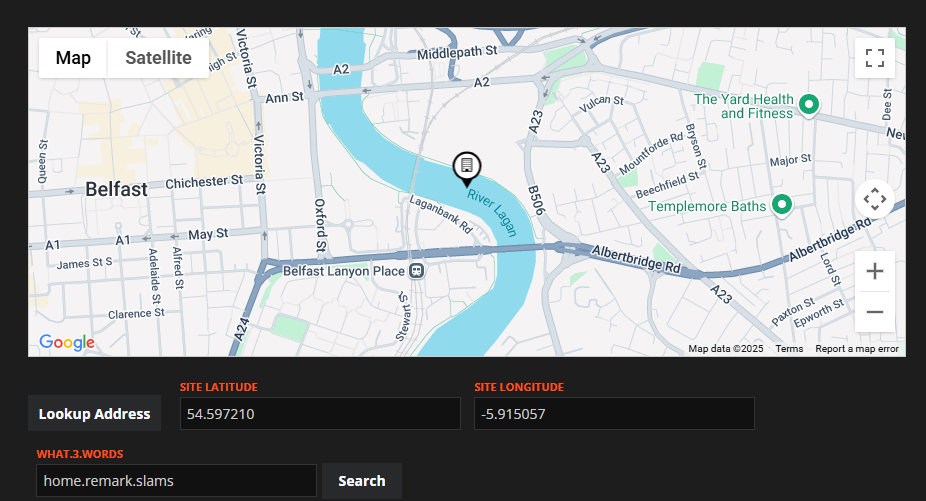This screenshot has height=501, width=926.
Task: Zoom out on the map
Action: tap(875, 311)
